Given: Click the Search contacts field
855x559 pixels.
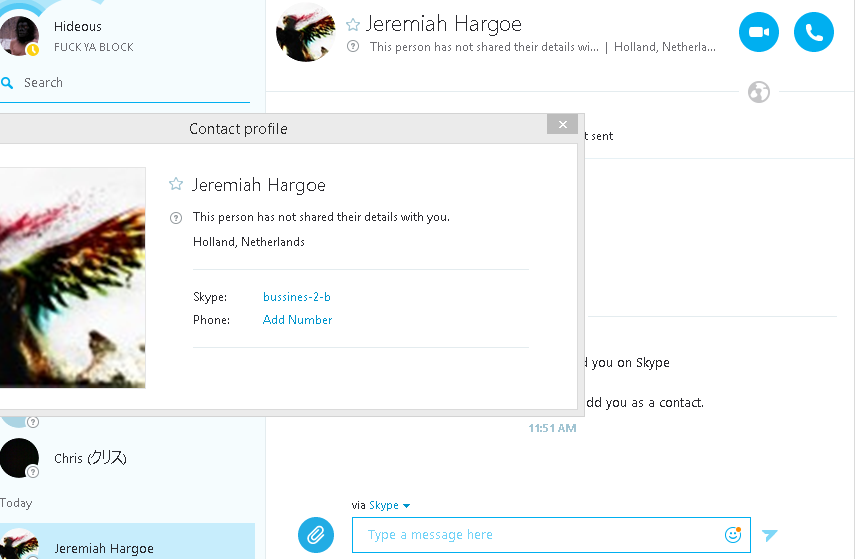Looking at the screenshot, I should coord(130,83).
